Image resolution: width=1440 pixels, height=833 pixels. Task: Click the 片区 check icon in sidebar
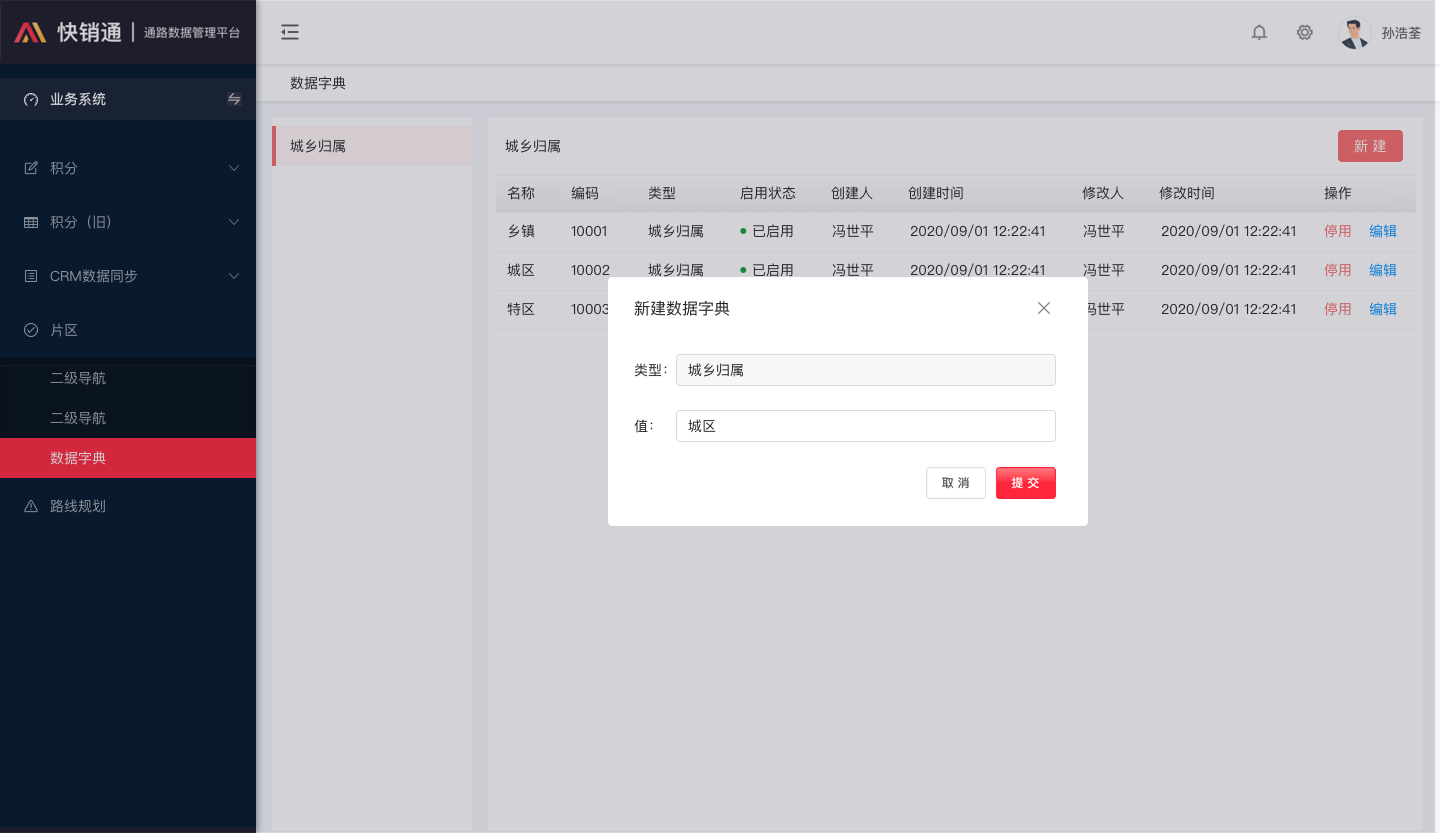[x=33, y=329]
